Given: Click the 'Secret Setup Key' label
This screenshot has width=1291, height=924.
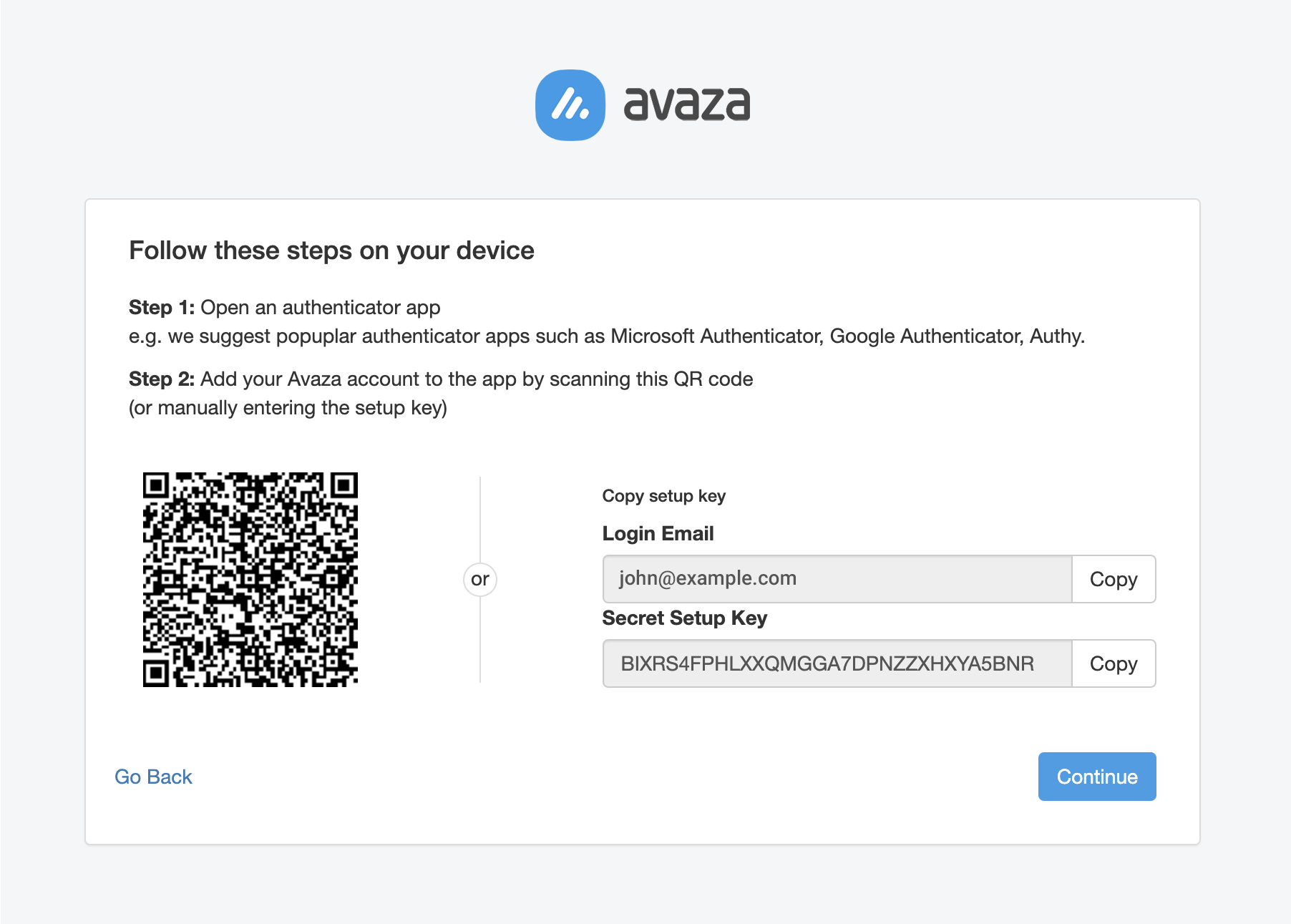Looking at the screenshot, I should coord(685,618).
